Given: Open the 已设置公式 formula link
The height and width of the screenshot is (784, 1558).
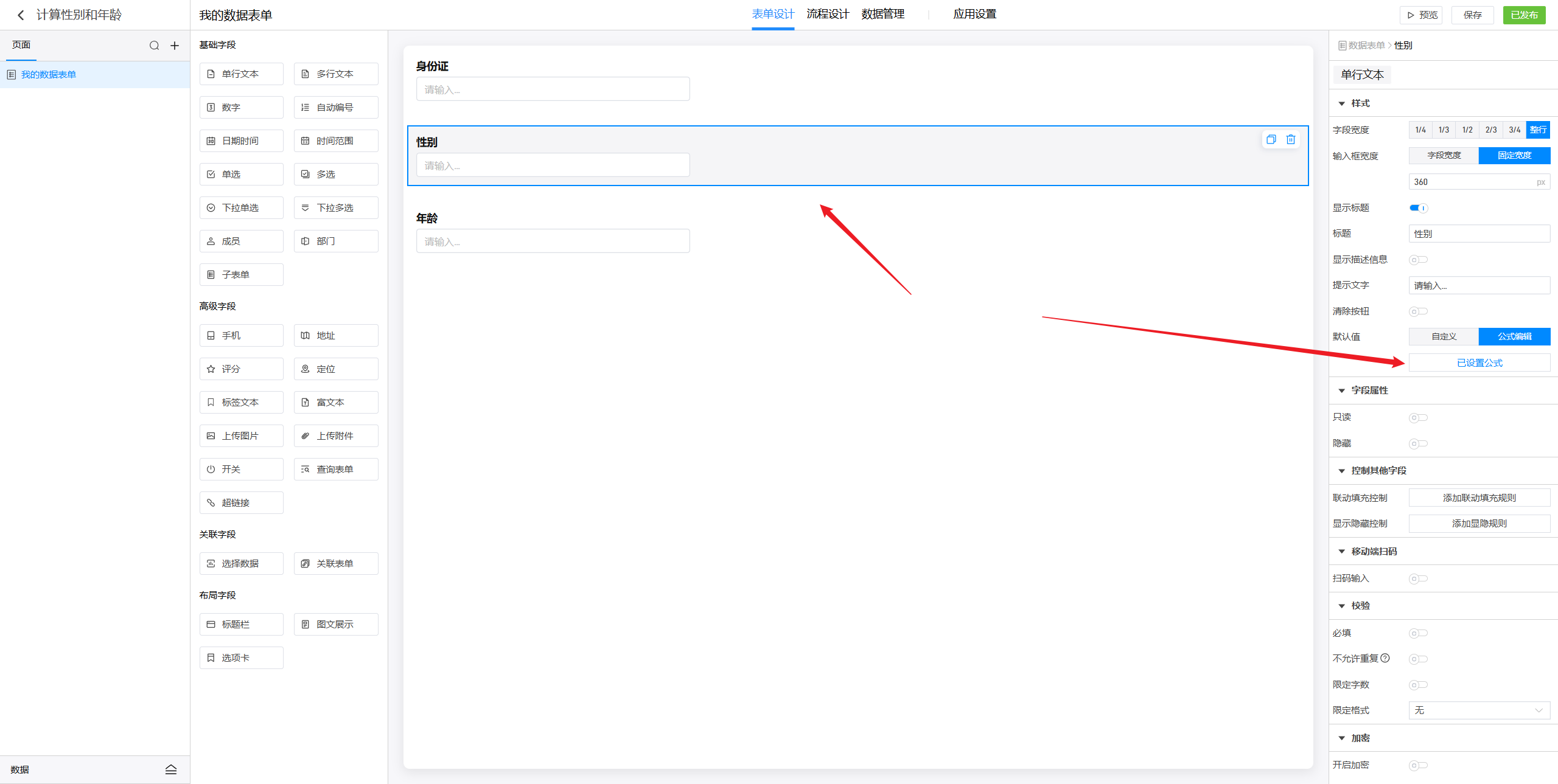Looking at the screenshot, I should 1479,363.
